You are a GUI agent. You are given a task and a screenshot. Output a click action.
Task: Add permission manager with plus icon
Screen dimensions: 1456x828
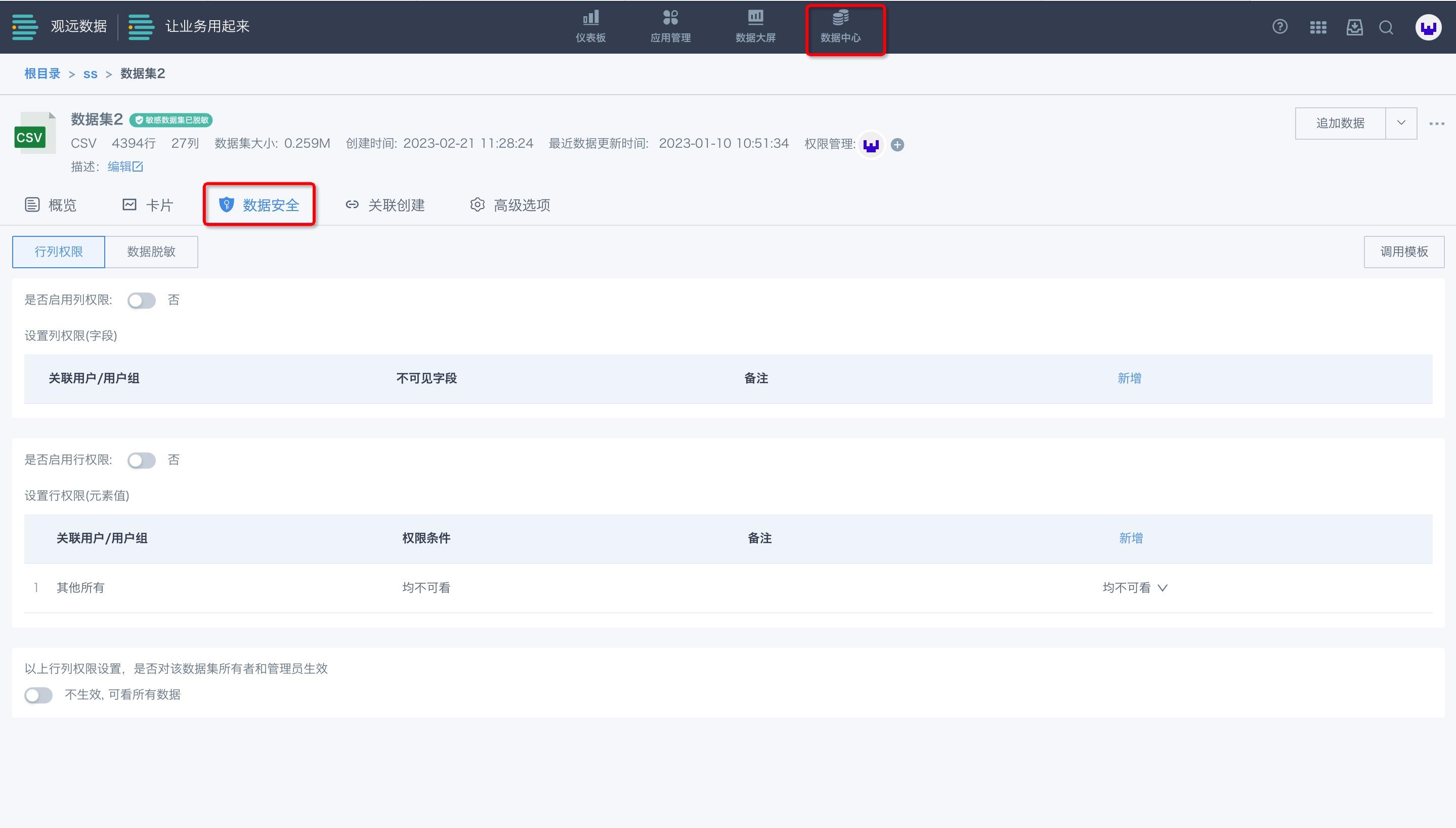pos(897,144)
